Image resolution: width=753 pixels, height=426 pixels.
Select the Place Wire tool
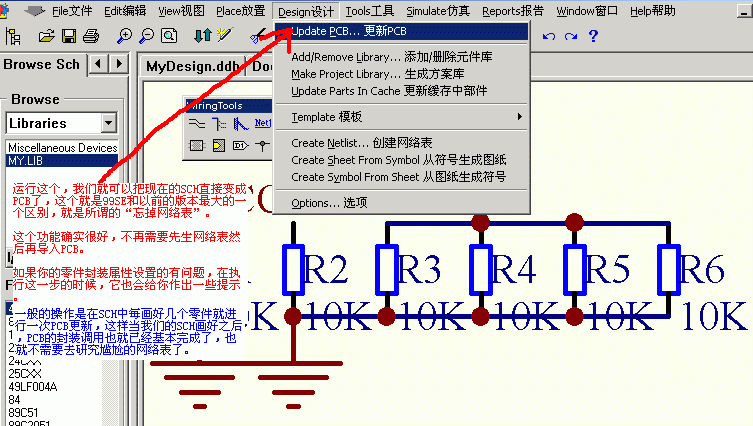click(196, 124)
